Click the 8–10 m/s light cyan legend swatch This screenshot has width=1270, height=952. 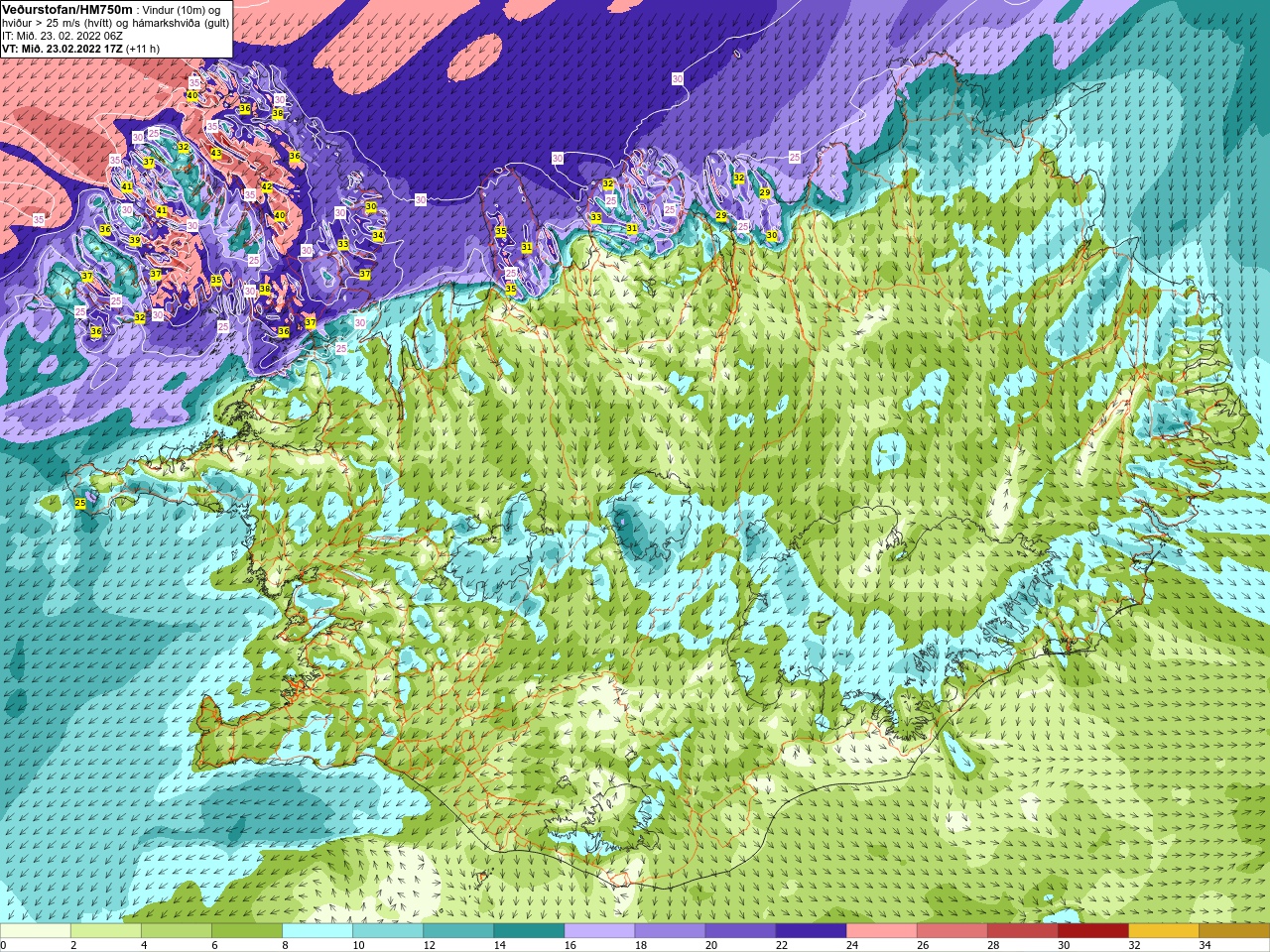click(x=317, y=931)
